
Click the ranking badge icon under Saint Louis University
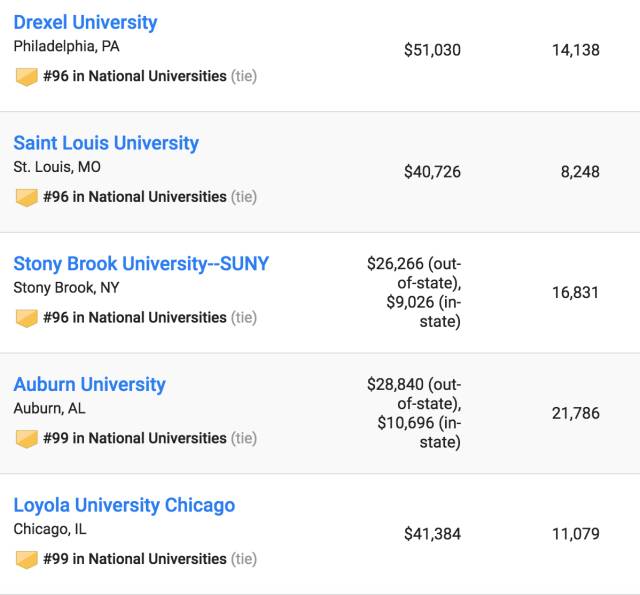[27, 197]
